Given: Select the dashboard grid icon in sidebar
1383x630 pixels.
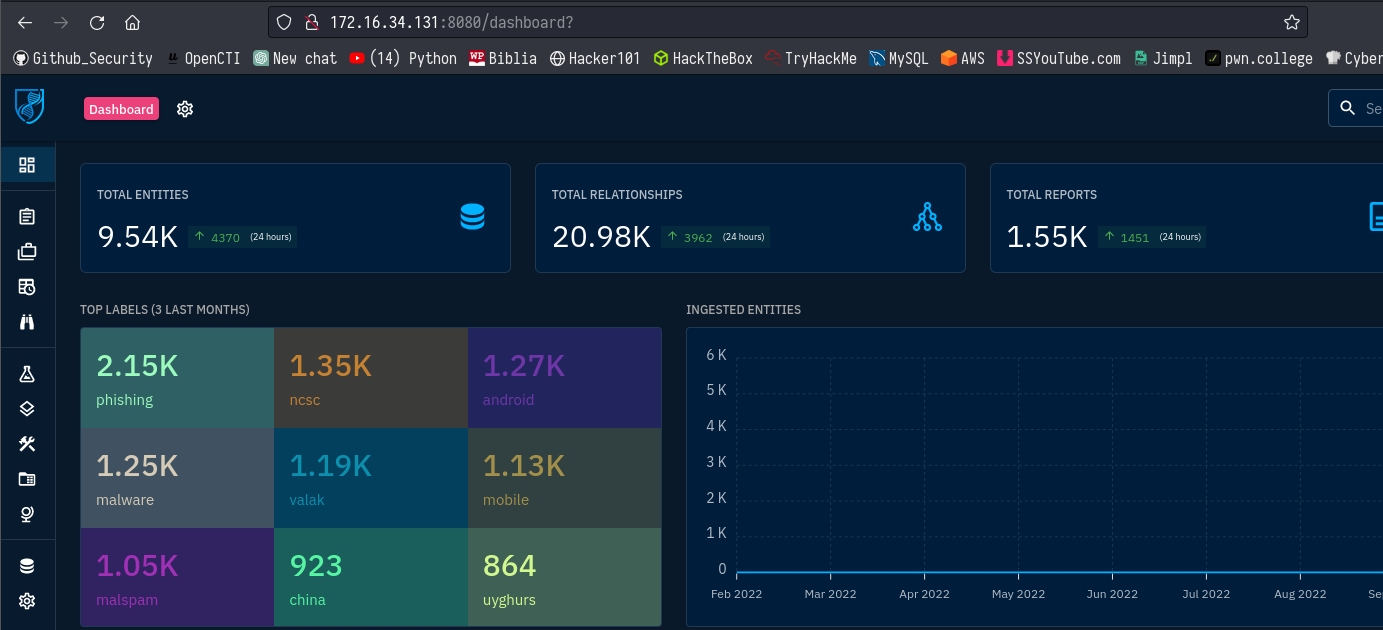Looking at the screenshot, I should (27, 165).
